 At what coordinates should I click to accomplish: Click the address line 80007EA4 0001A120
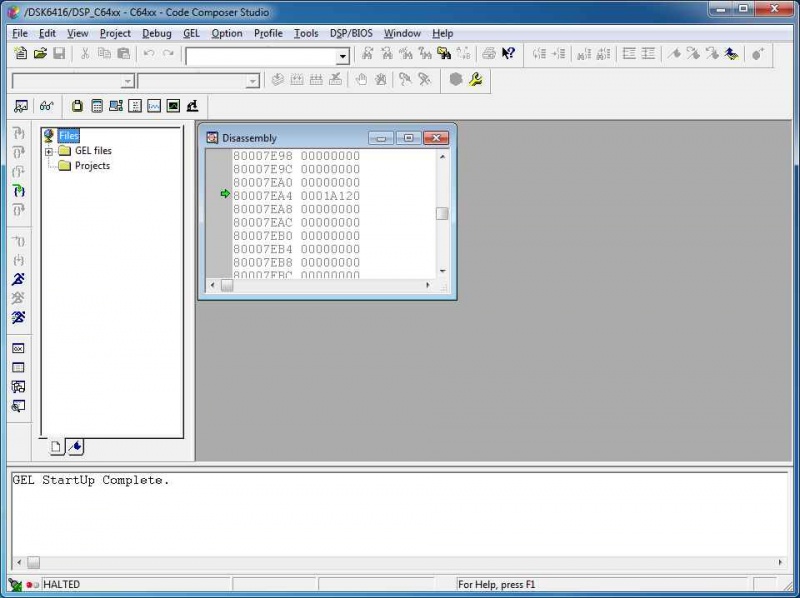click(x=296, y=196)
